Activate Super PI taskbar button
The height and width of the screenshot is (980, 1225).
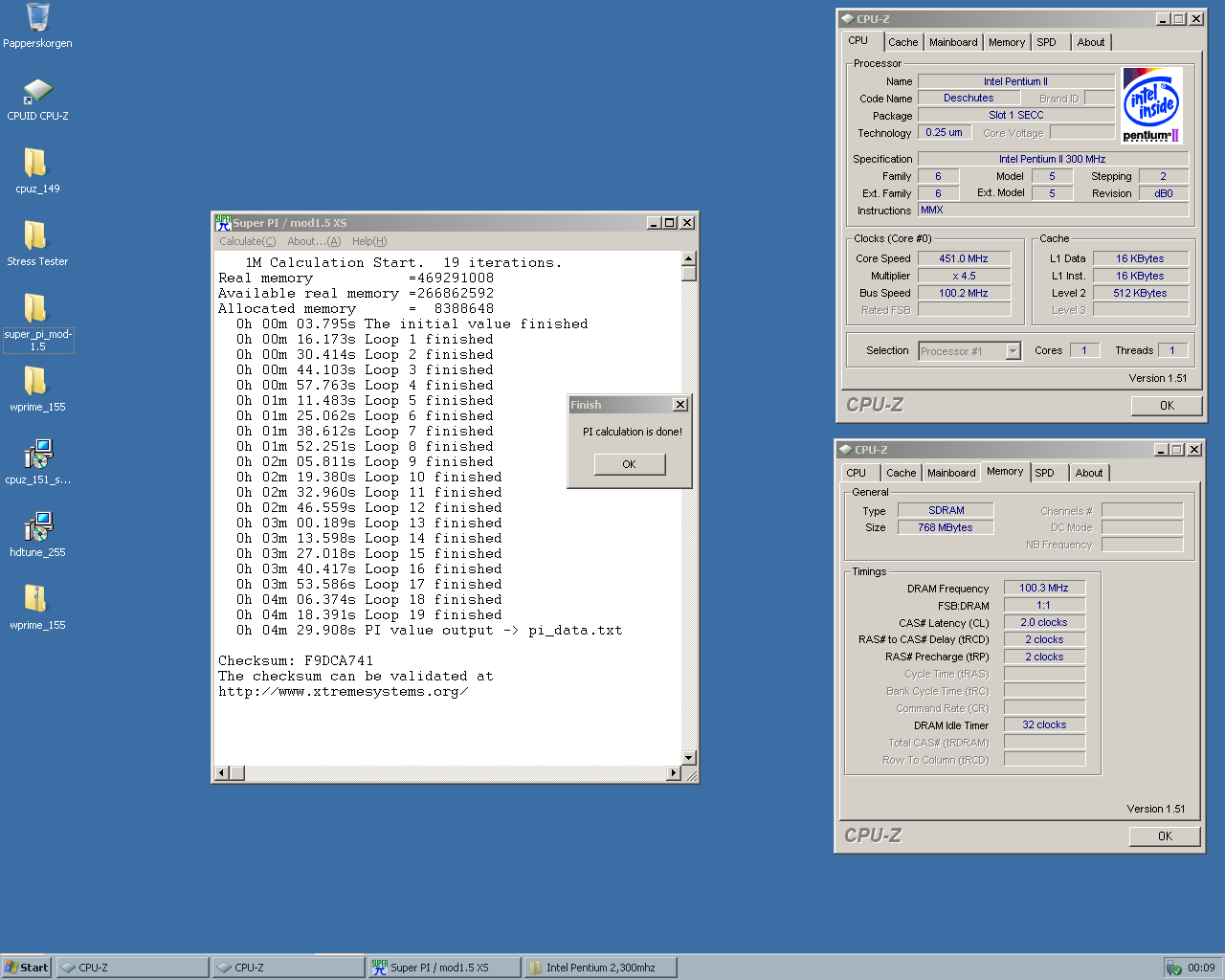[x=444, y=968]
